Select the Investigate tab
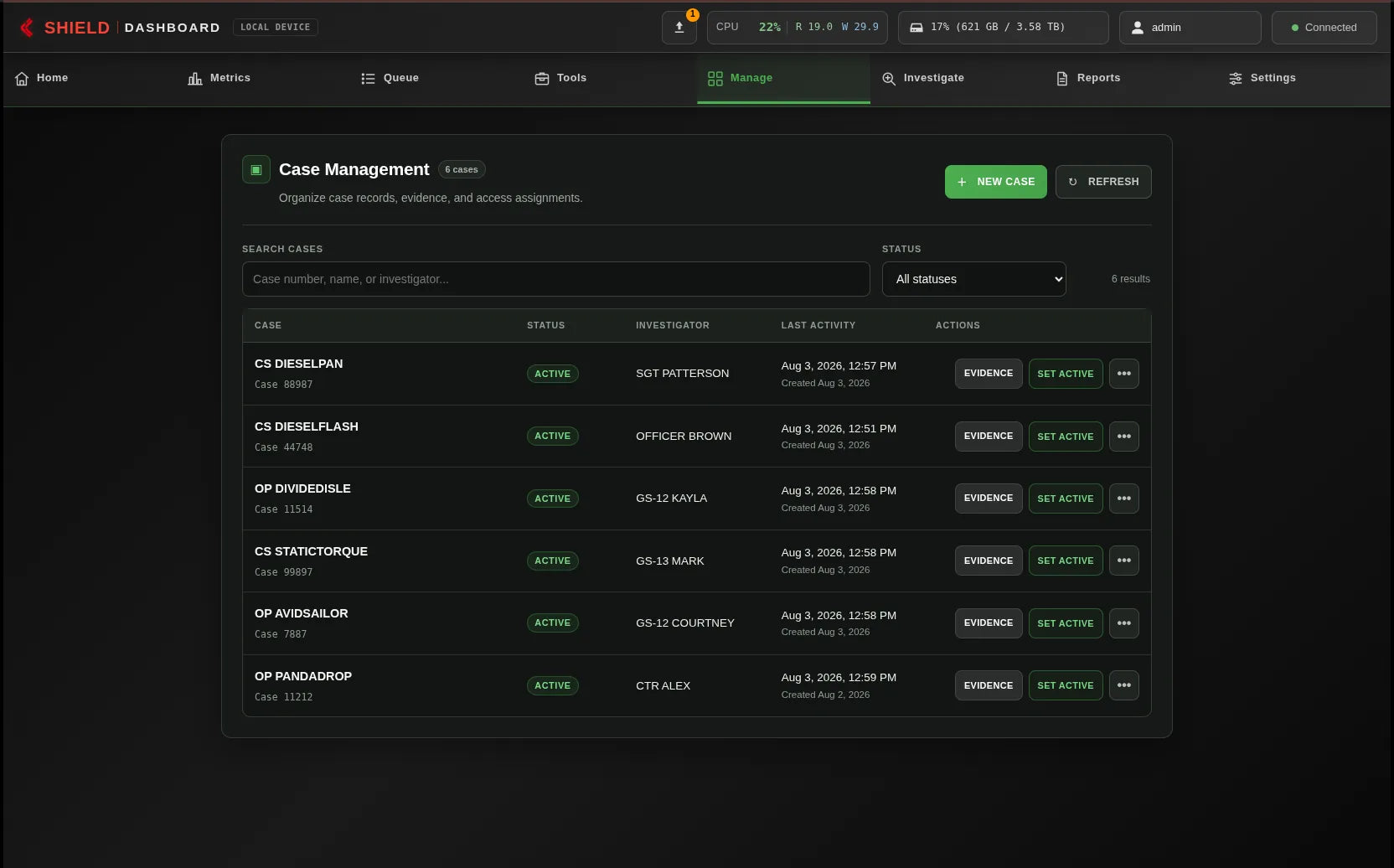 click(x=958, y=79)
